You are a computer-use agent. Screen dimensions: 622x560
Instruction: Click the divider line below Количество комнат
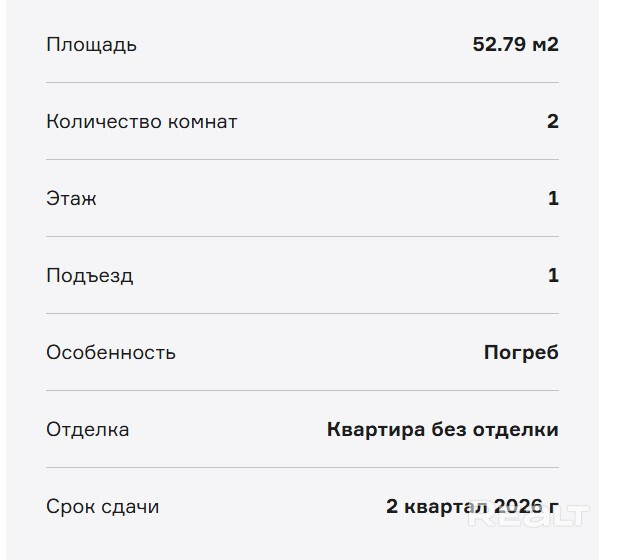302,160
